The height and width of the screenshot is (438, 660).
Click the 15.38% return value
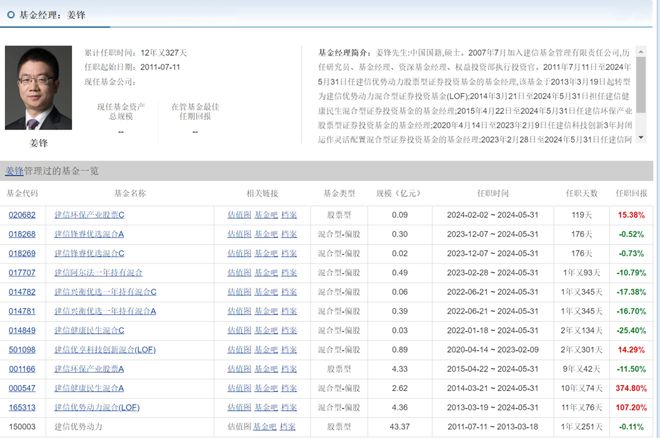[631, 215]
